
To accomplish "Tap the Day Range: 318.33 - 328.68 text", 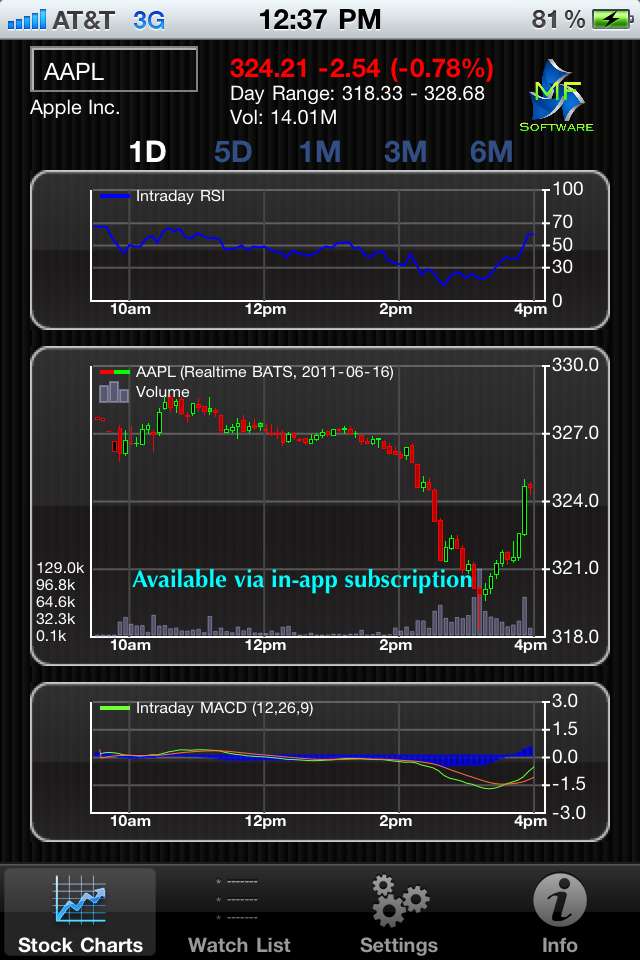I will point(357,94).
